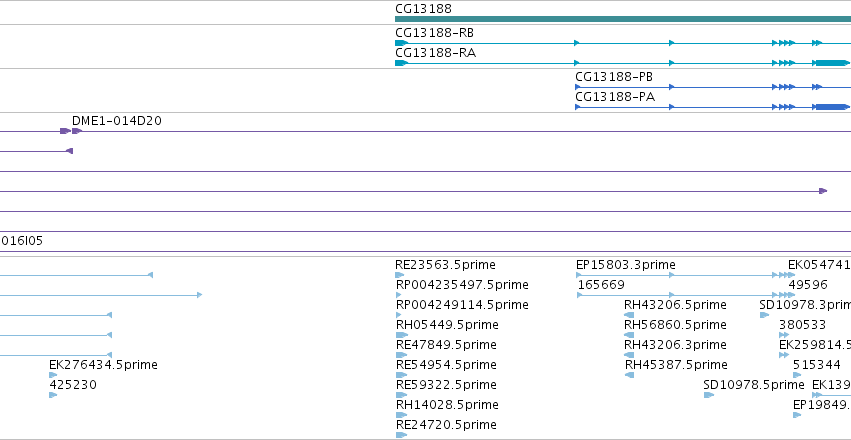
Task: Click the CG13188 gene bar
Action: (623, 19)
